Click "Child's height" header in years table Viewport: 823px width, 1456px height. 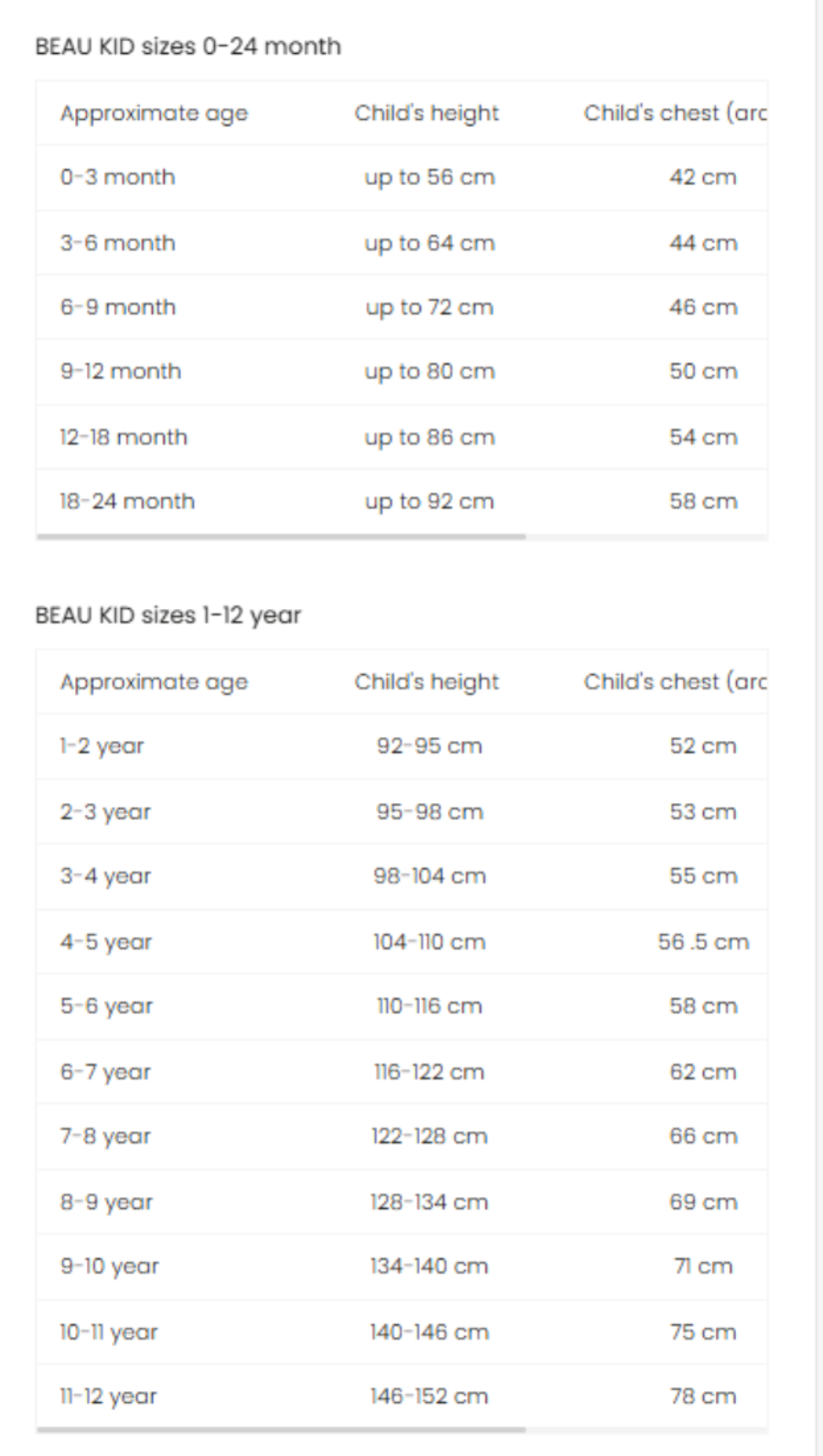click(x=426, y=682)
